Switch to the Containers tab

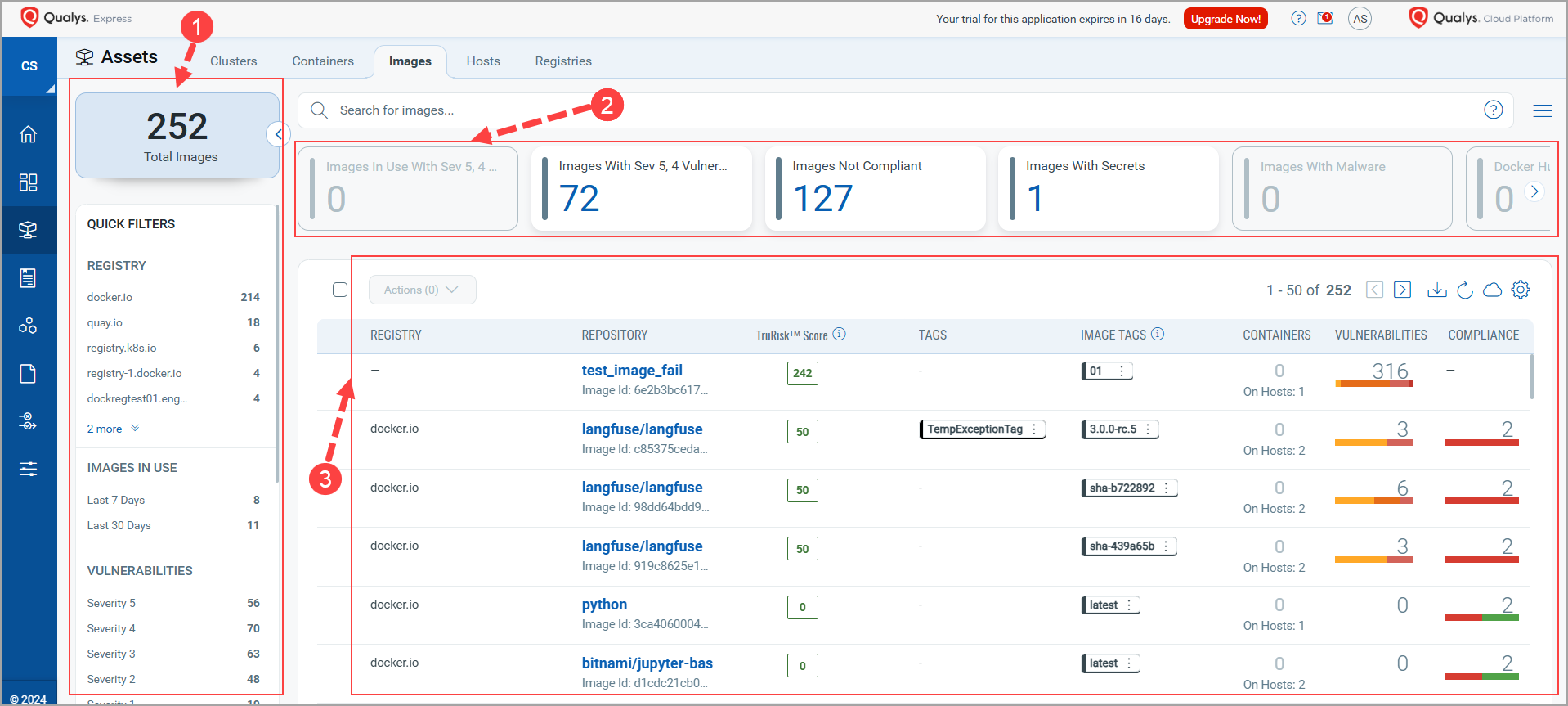tap(323, 61)
